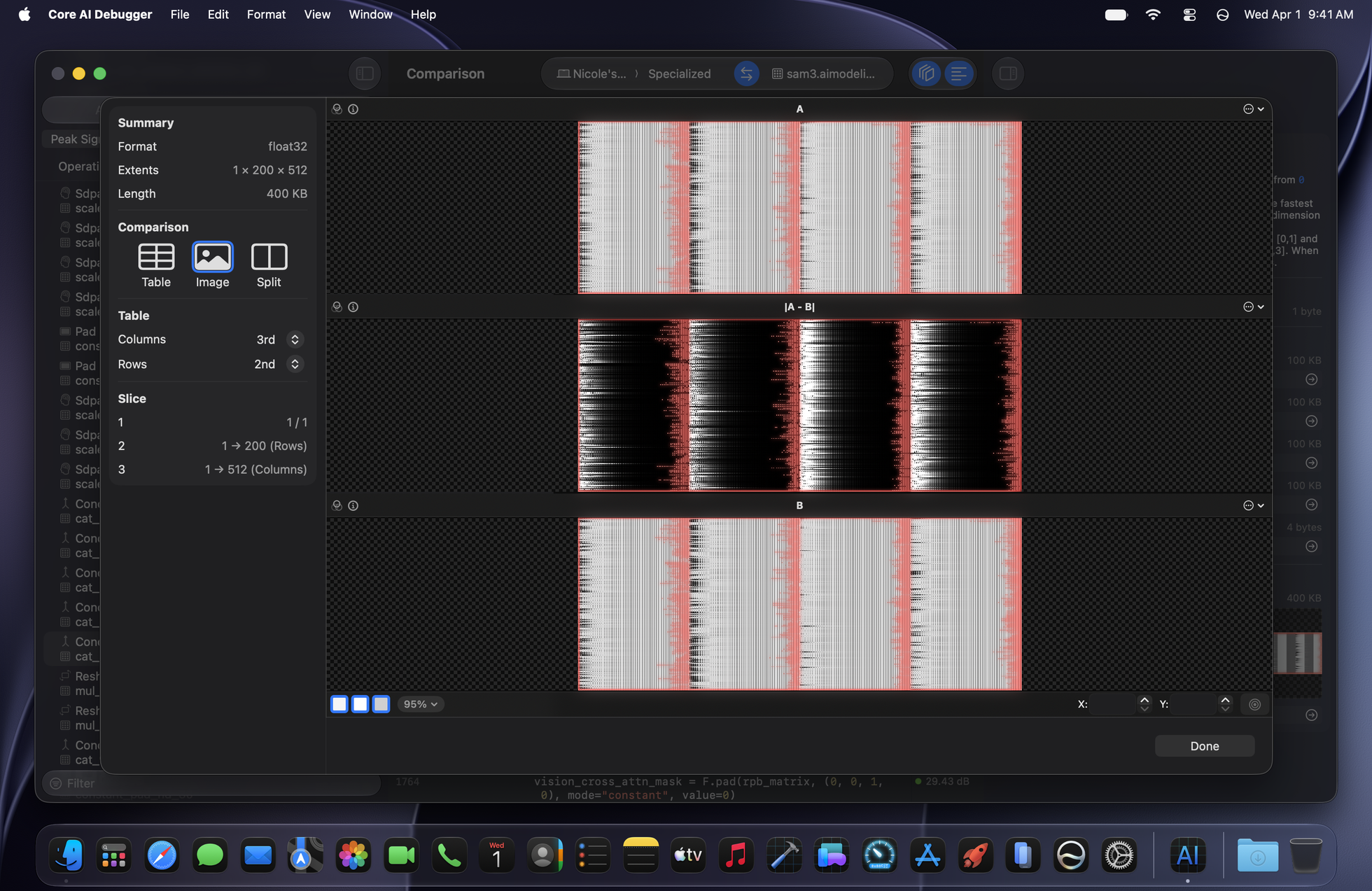
Task: Open the options menu for |A - B| panel
Action: (x=1253, y=307)
